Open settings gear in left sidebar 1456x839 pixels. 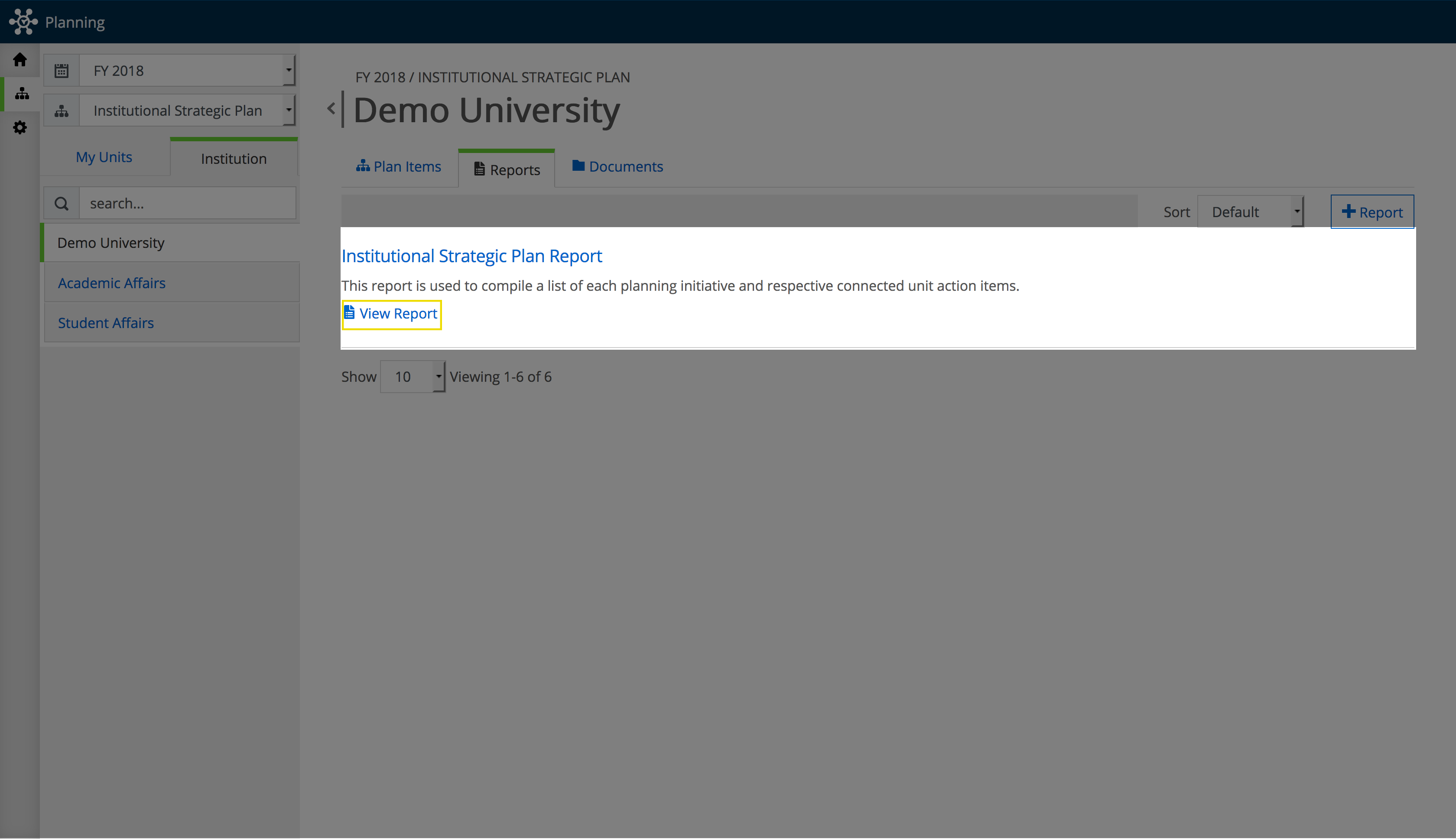(20, 127)
